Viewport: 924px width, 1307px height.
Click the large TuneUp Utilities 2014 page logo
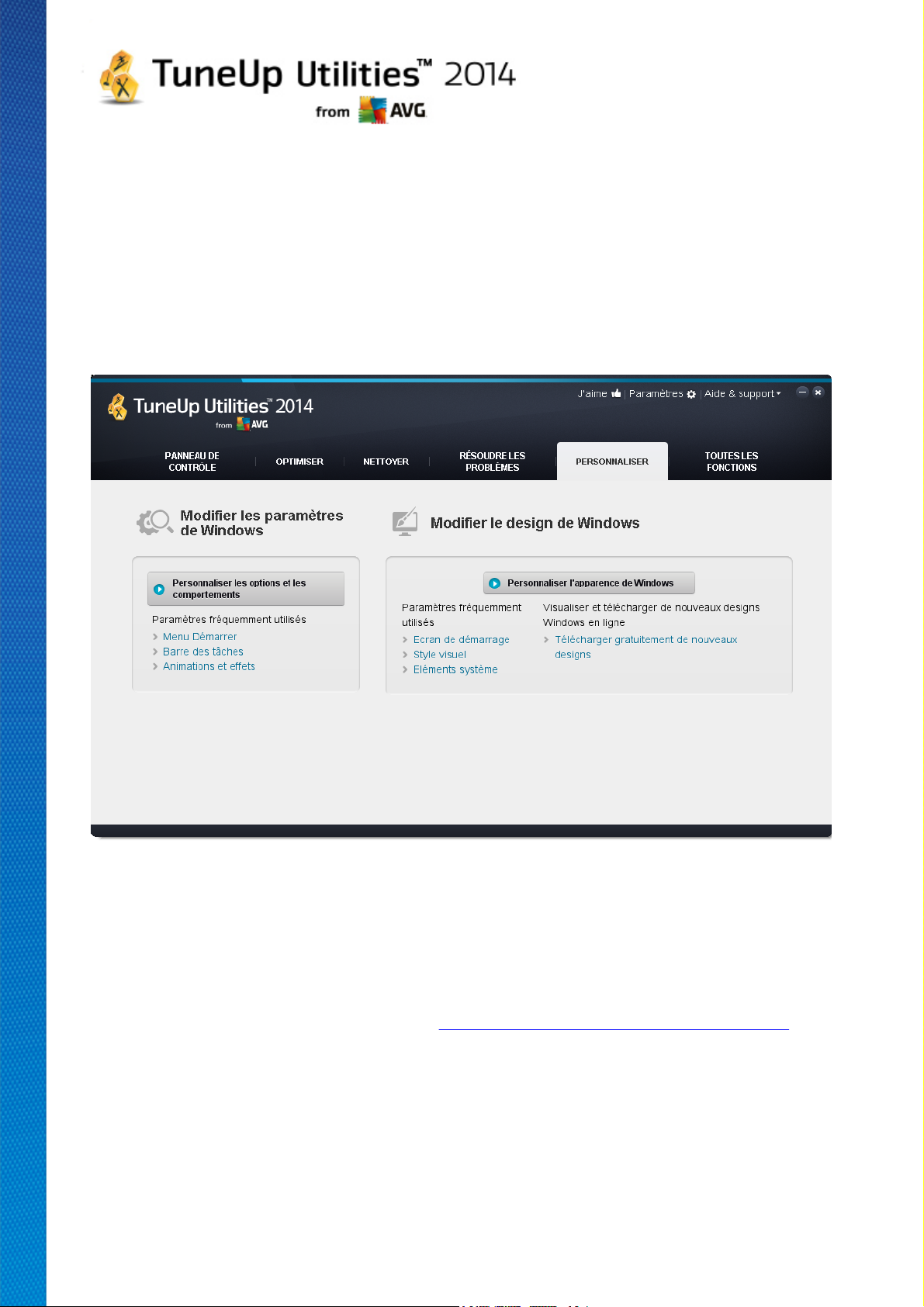306,86
